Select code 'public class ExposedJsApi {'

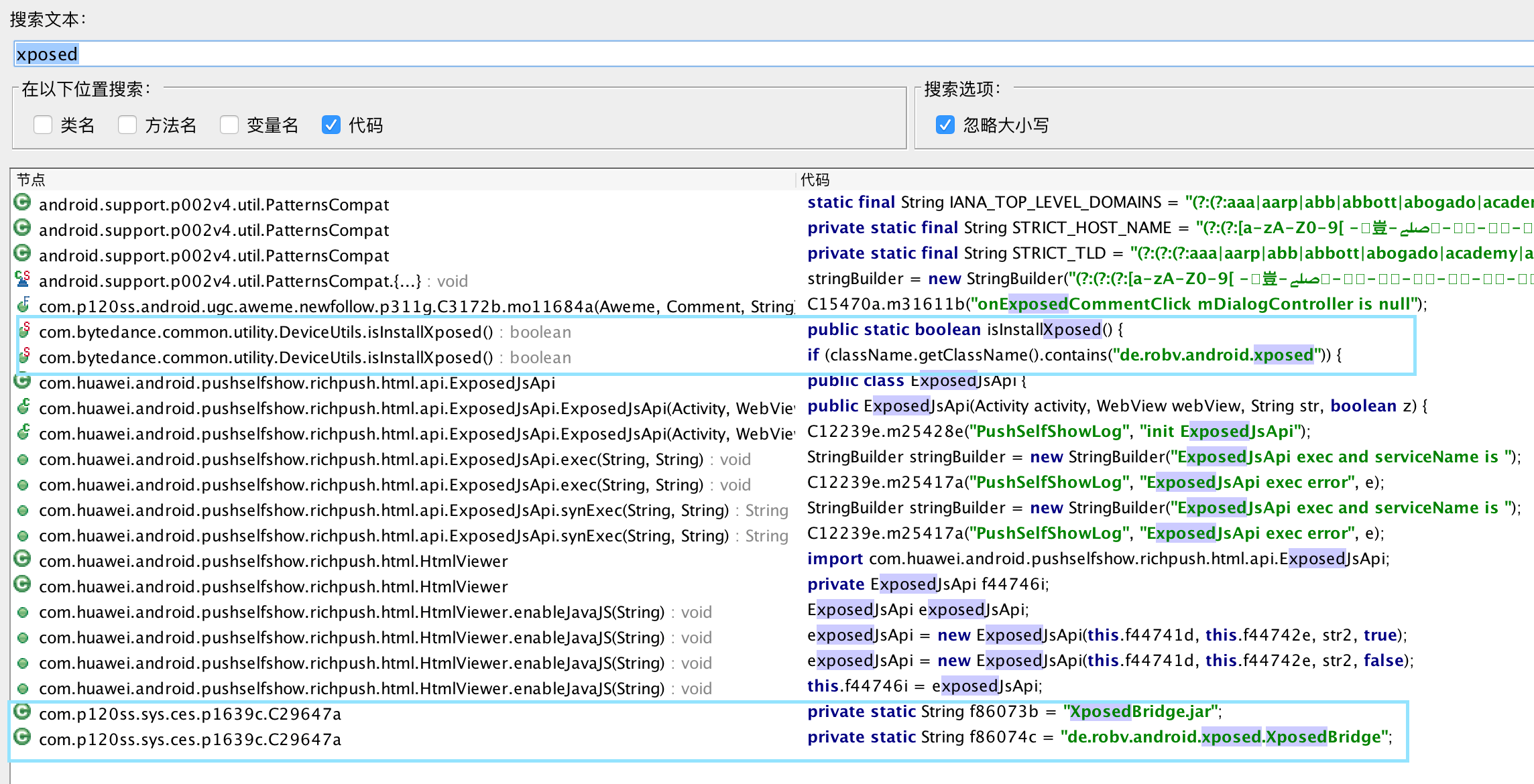point(917,381)
